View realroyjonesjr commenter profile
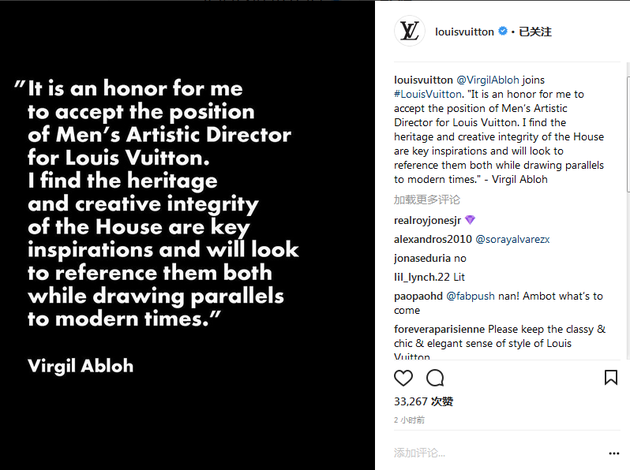 pyautogui.click(x=427, y=220)
